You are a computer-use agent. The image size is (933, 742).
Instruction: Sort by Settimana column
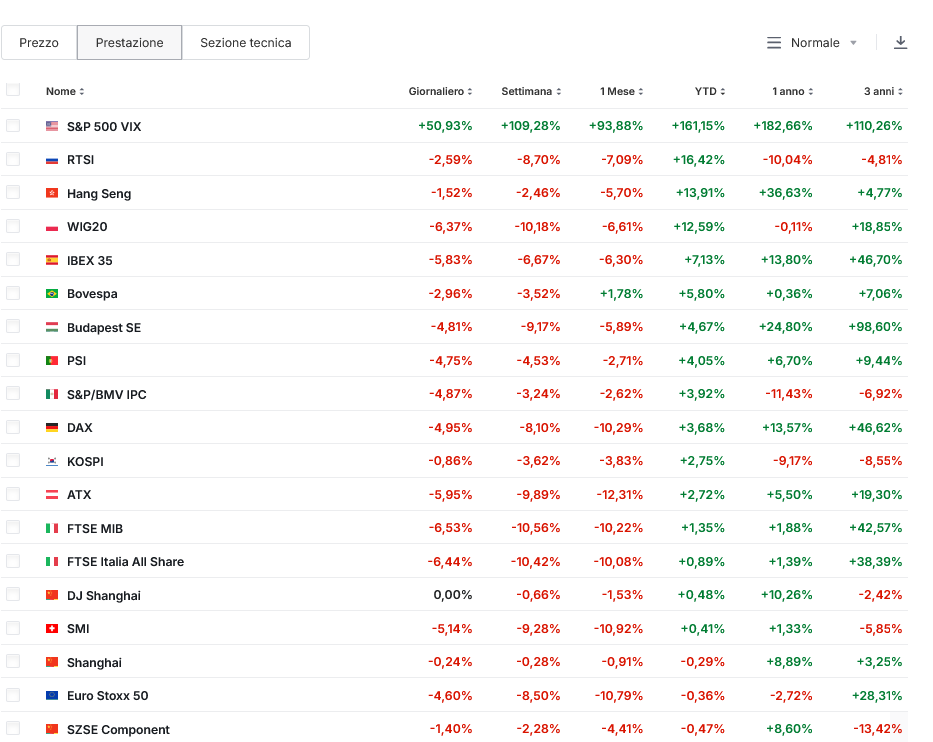pyautogui.click(x=531, y=92)
